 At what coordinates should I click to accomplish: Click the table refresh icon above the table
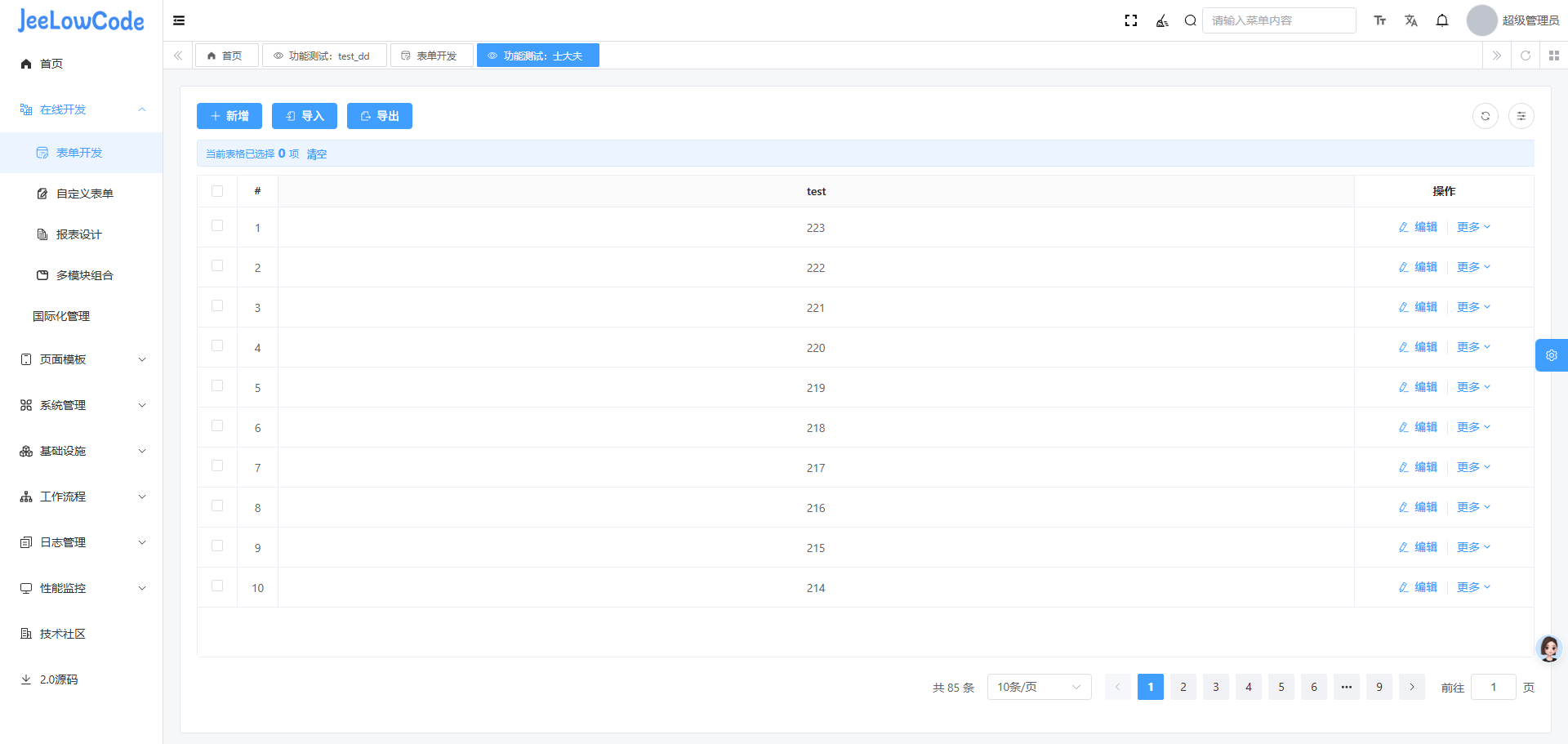tap(1486, 116)
